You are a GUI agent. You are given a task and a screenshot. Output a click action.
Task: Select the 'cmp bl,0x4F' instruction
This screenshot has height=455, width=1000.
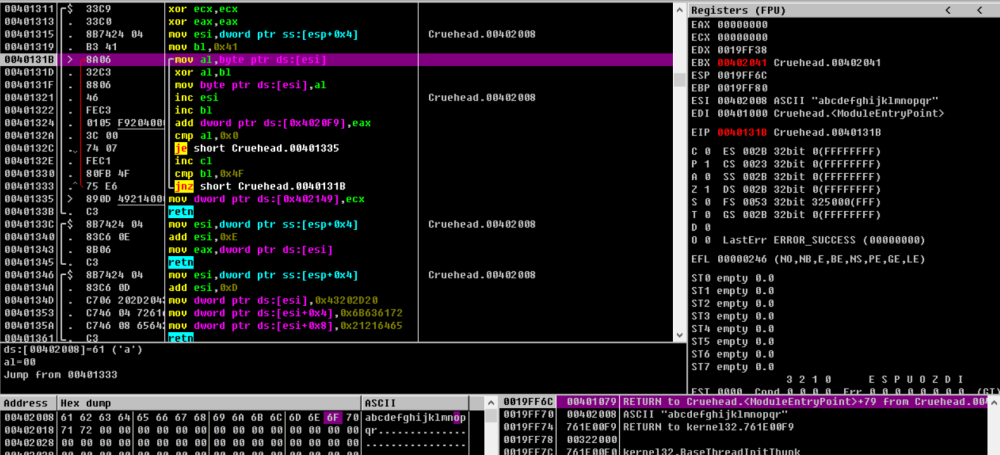(337, 174)
